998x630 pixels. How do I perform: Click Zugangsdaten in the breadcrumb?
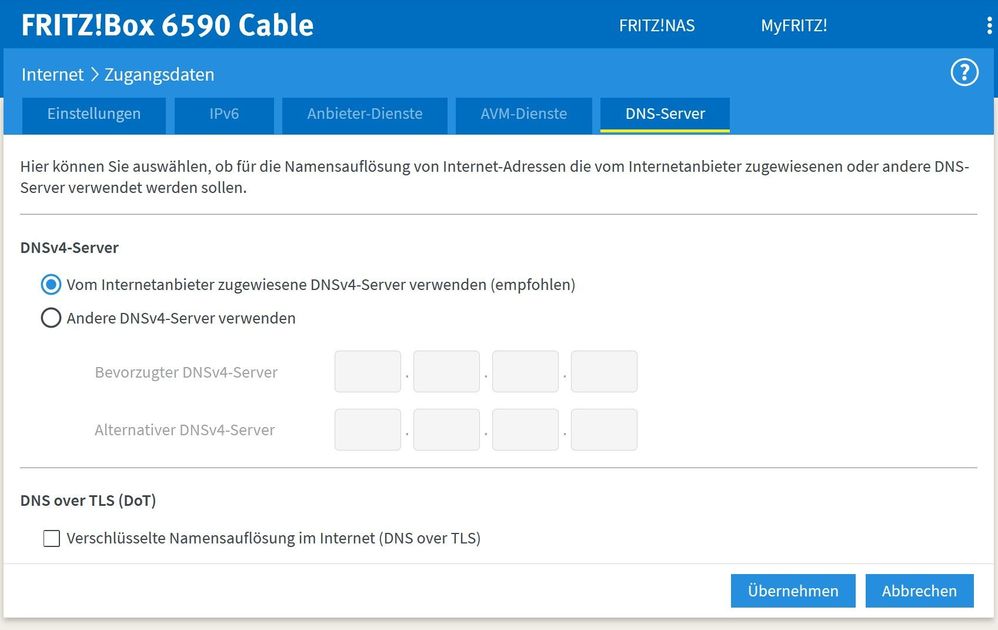pos(159,74)
